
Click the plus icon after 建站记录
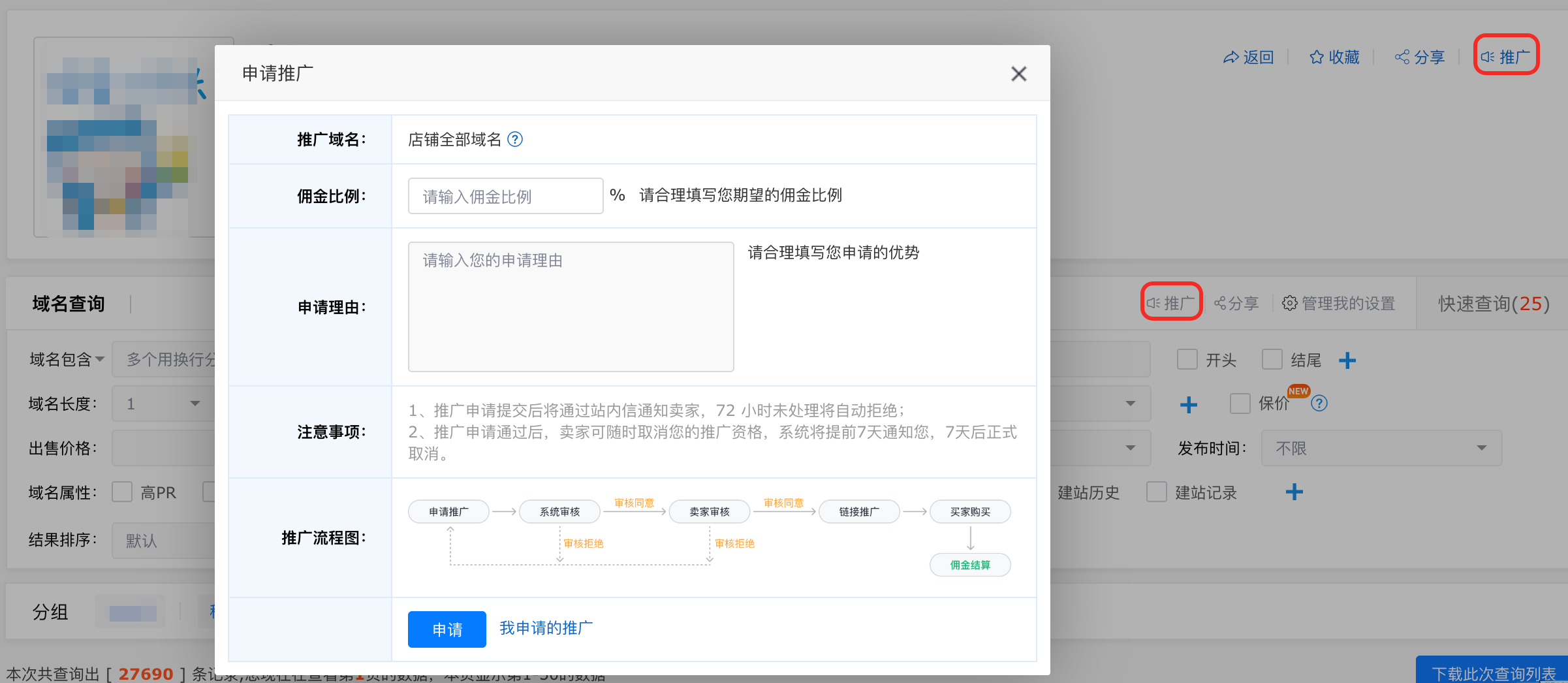(x=1294, y=492)
